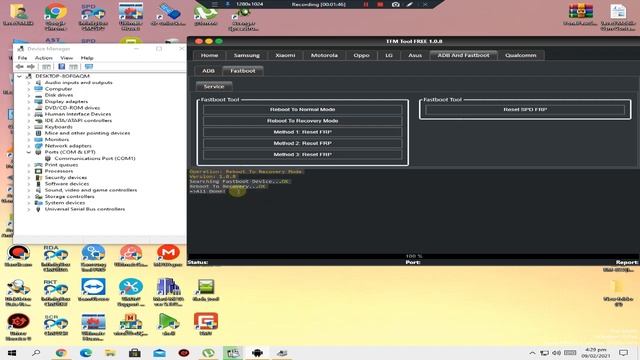640x360 pixels.
Task: Click the Reset SPD FRP button
Action: click(x=525, y=109)
